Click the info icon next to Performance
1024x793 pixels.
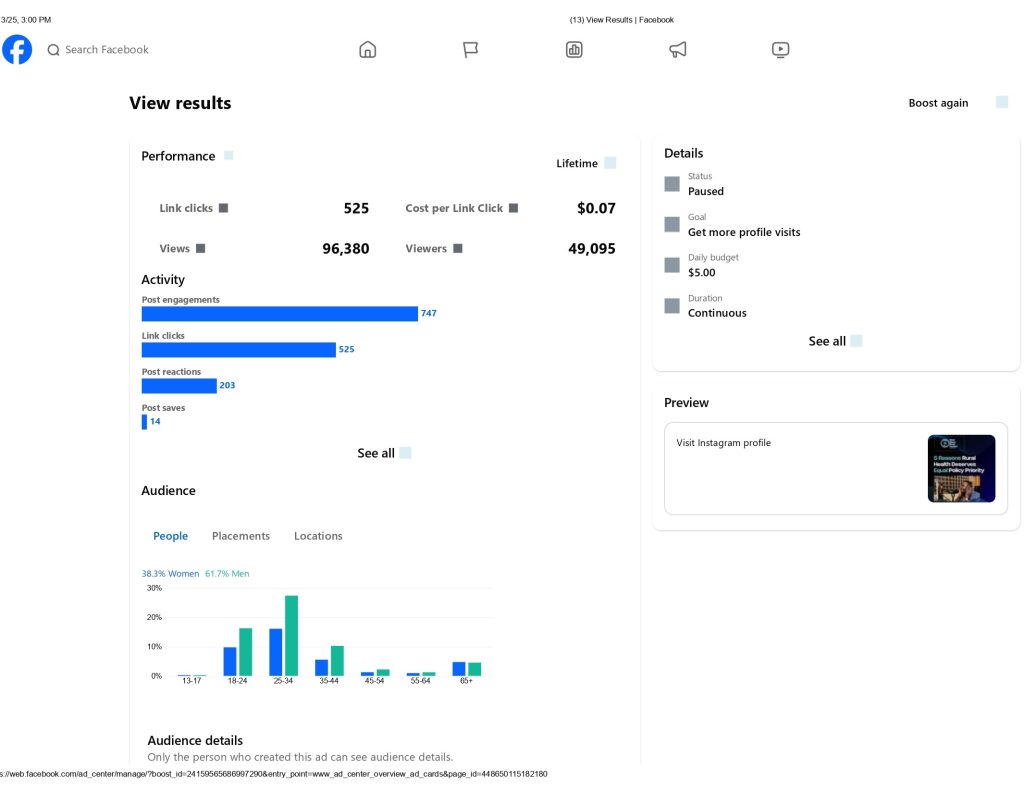coord(229,155)
